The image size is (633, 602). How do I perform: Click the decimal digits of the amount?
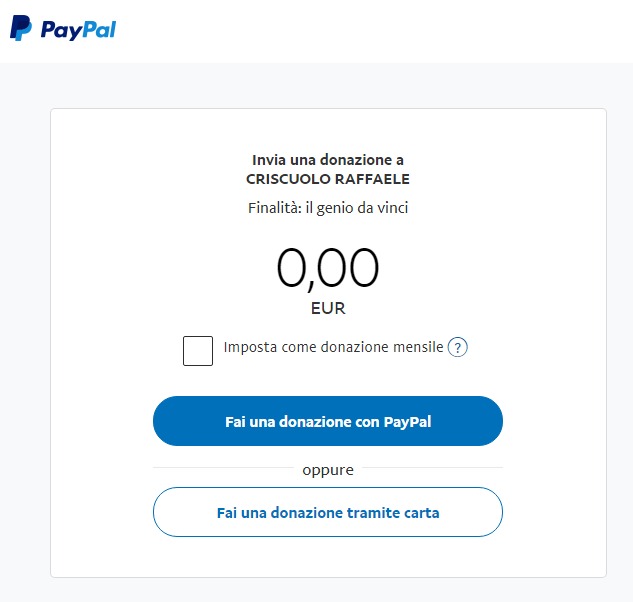(348, 268)
